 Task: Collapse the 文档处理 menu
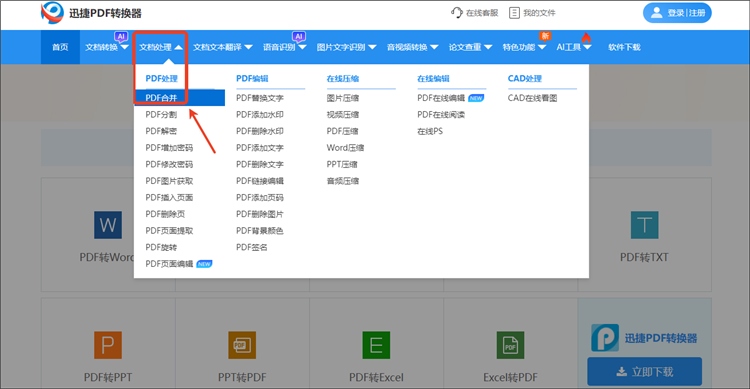161,47
